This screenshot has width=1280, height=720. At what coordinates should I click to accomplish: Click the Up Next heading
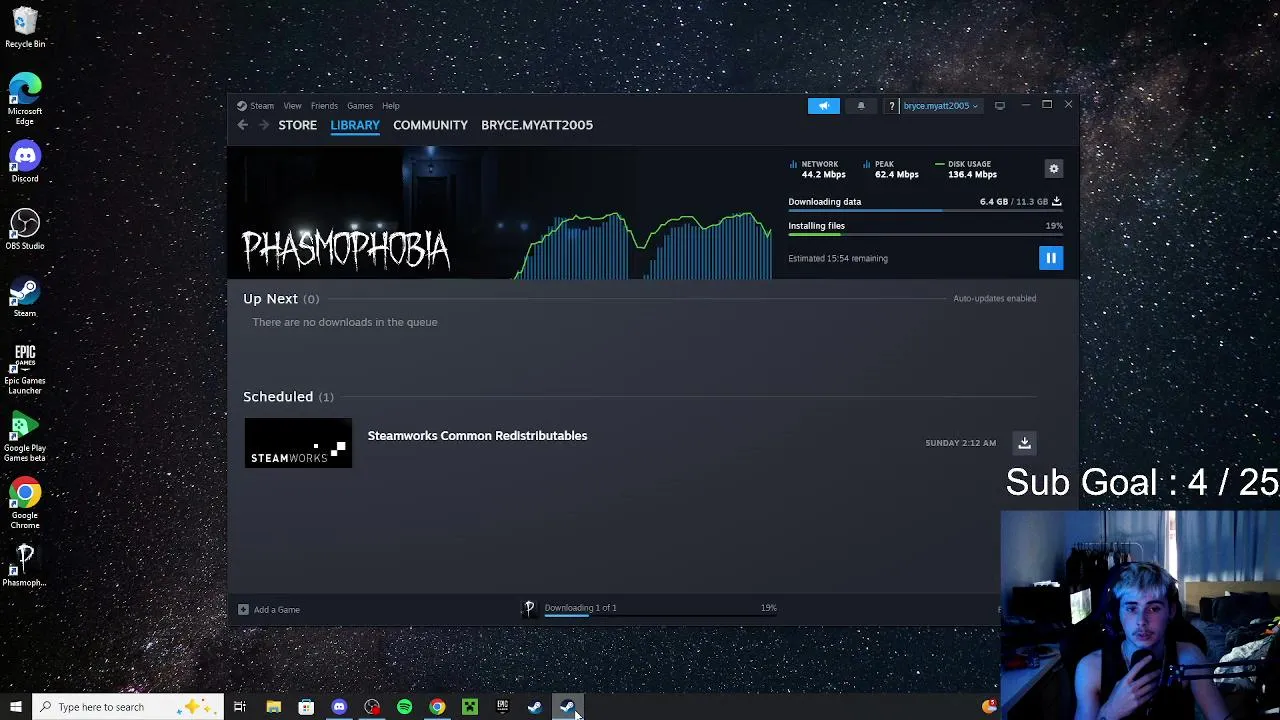pyautogui.click(x=270, y=299)
